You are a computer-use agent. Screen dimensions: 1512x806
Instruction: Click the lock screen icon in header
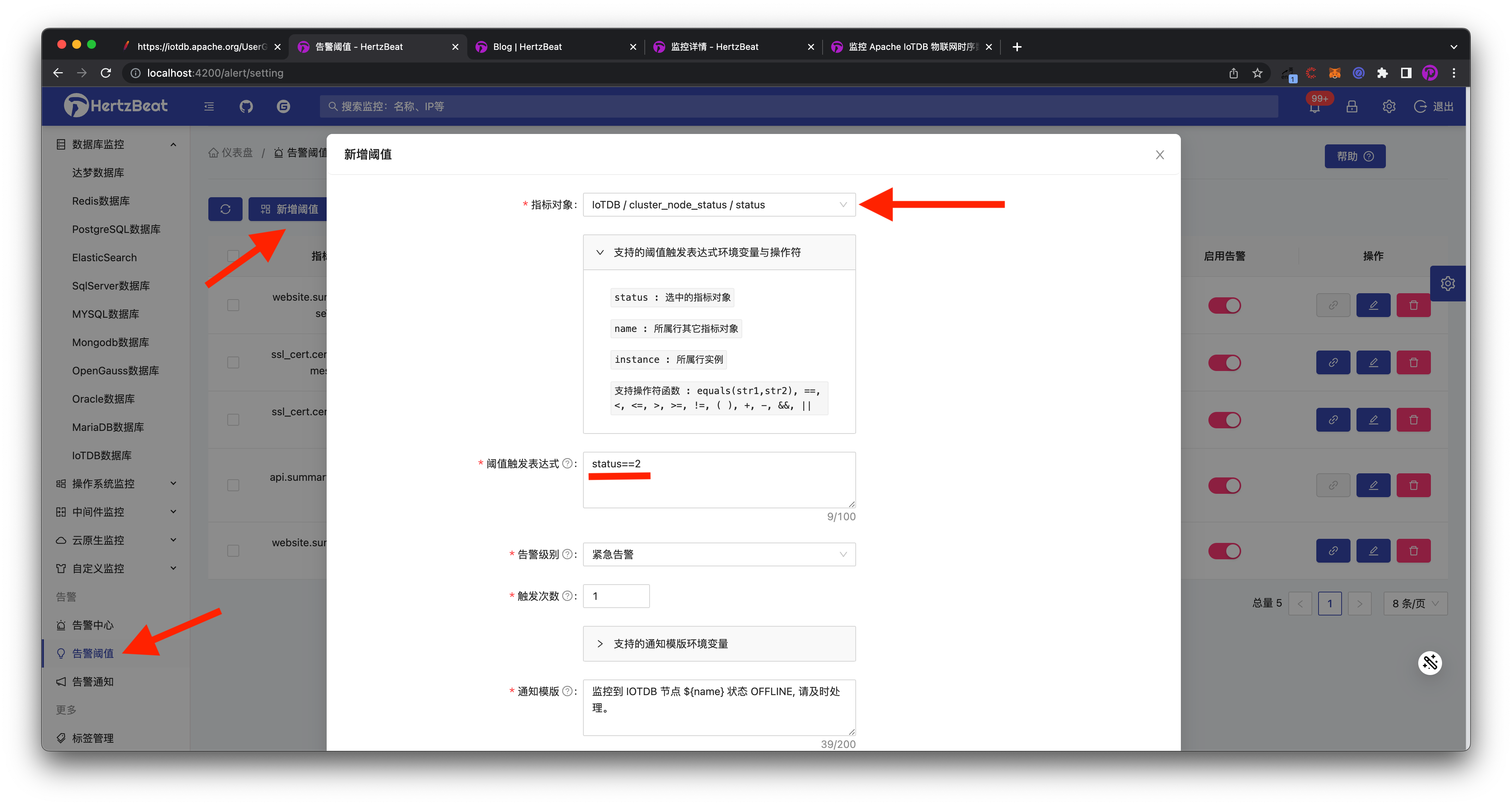click(1352, 107)
